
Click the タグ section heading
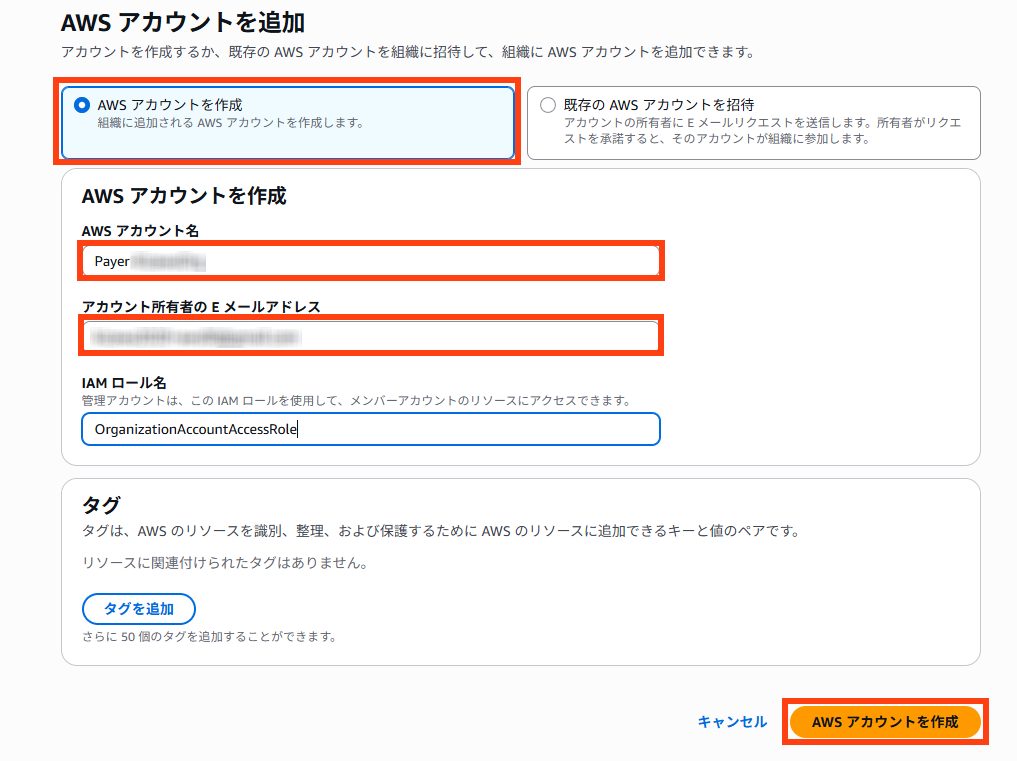coord(101,503)
